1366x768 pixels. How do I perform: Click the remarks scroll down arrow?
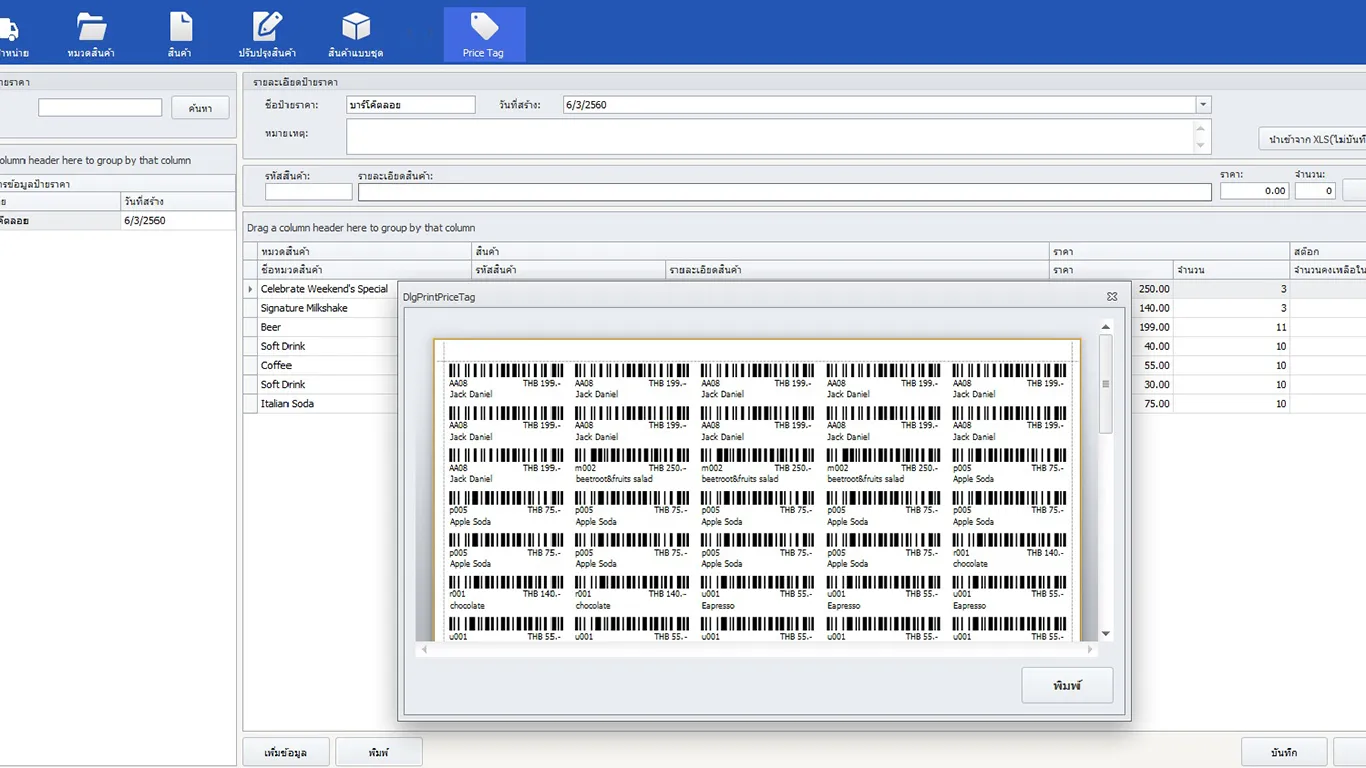pyautogui.click(x=1201, y=146)
